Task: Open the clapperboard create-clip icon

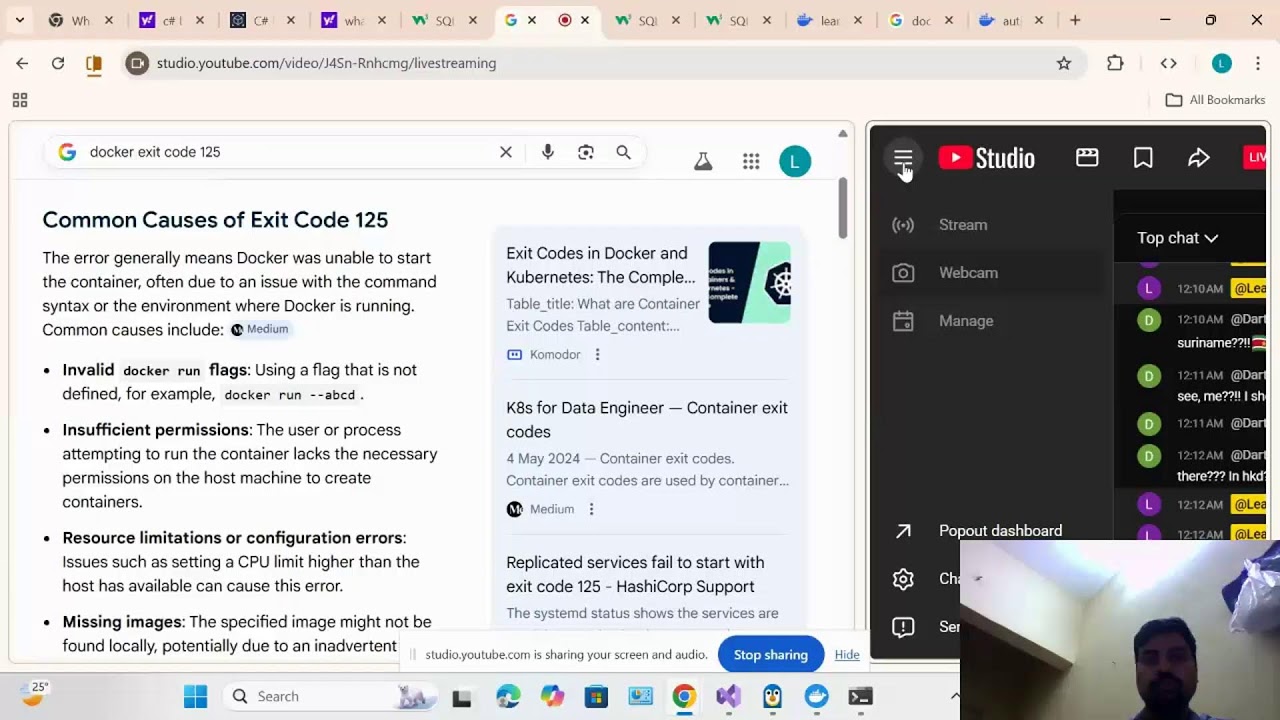Action: click(x=1087, y=158)
